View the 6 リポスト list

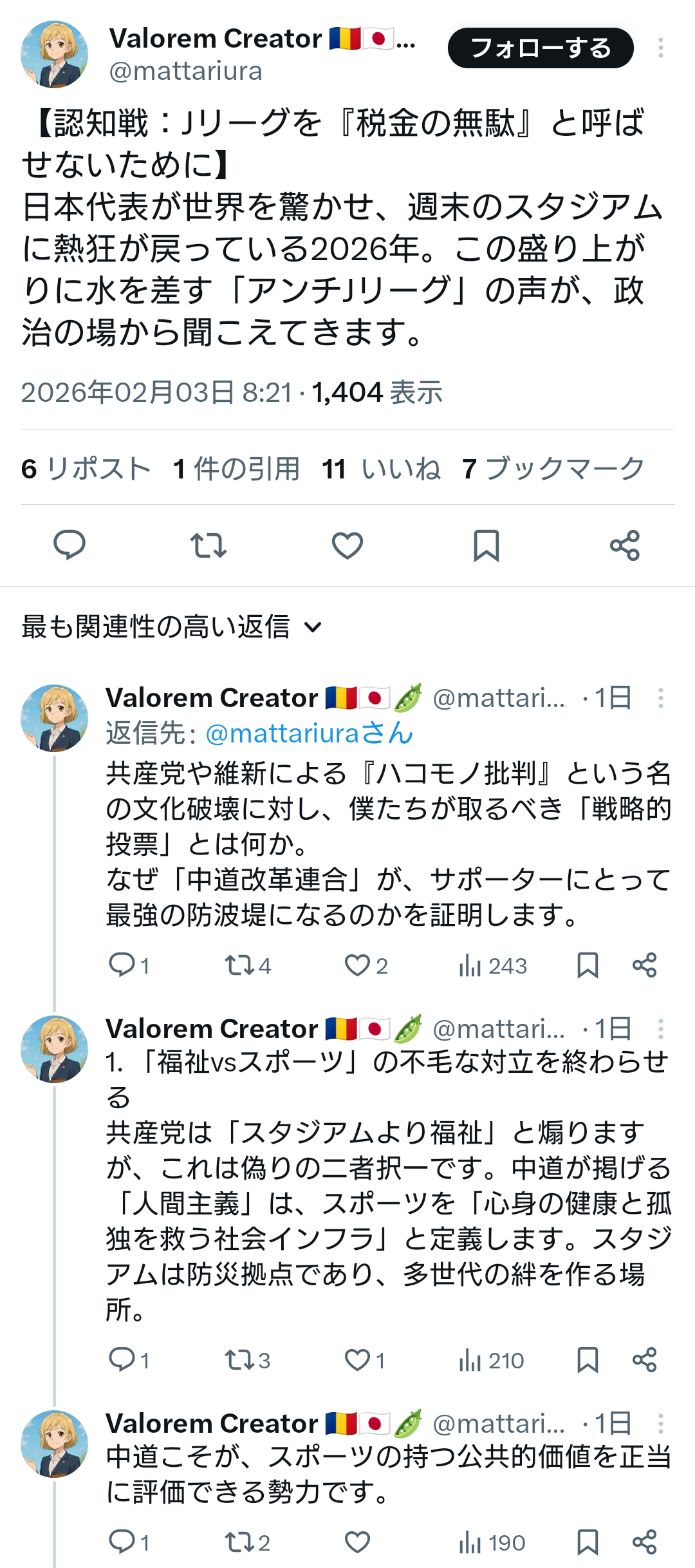tap(86, 468)
